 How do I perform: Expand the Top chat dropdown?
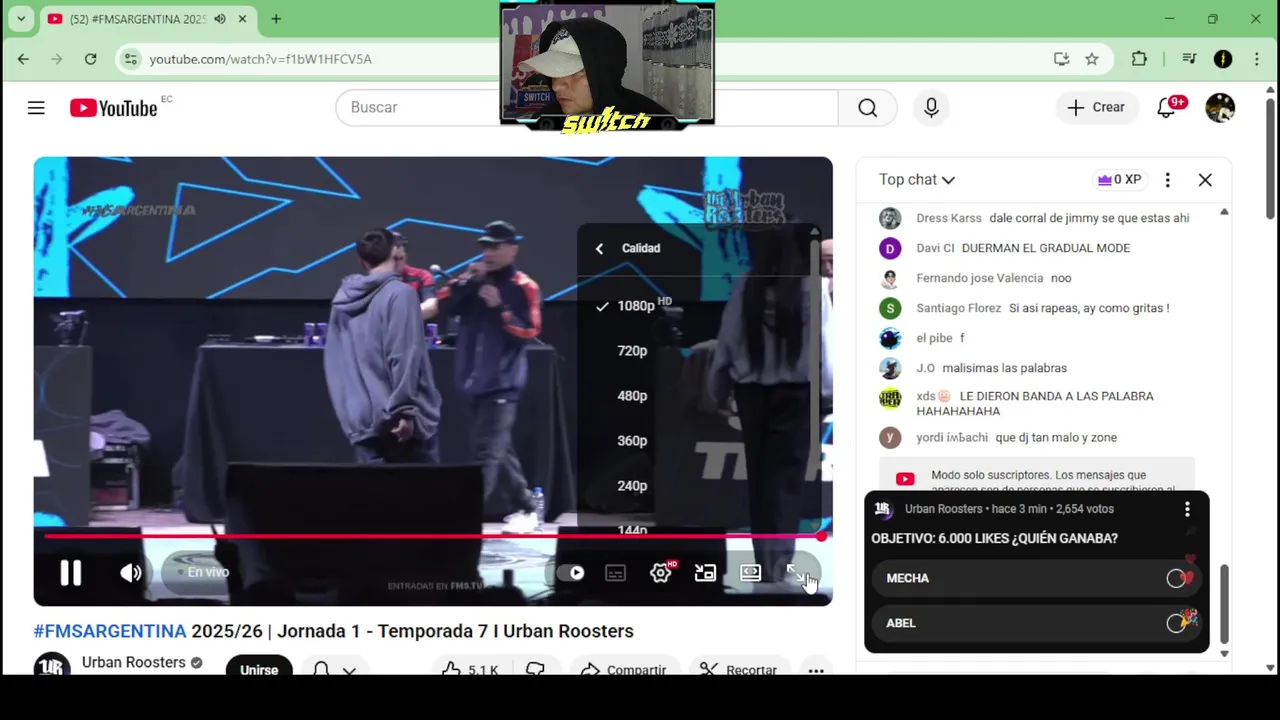point(917,180)
